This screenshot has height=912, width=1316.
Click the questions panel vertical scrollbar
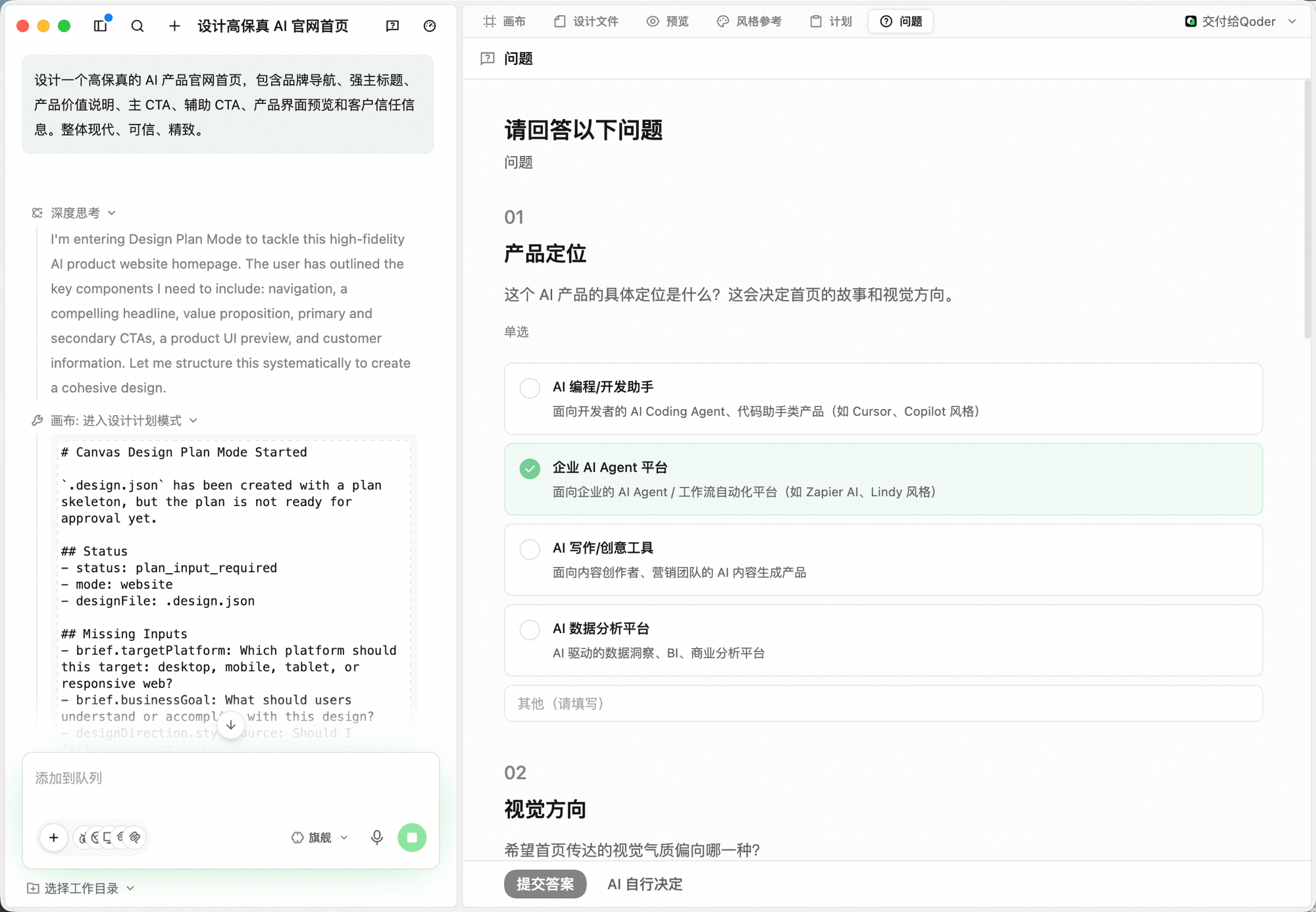[x=1306, y=210]
